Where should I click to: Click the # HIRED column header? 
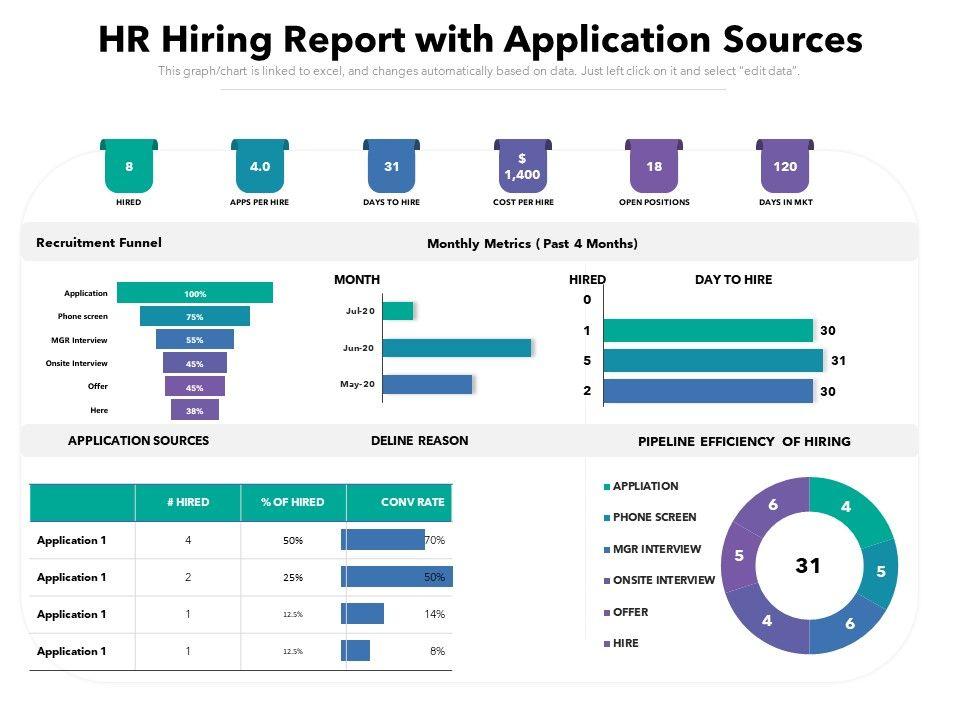point(188,502)
